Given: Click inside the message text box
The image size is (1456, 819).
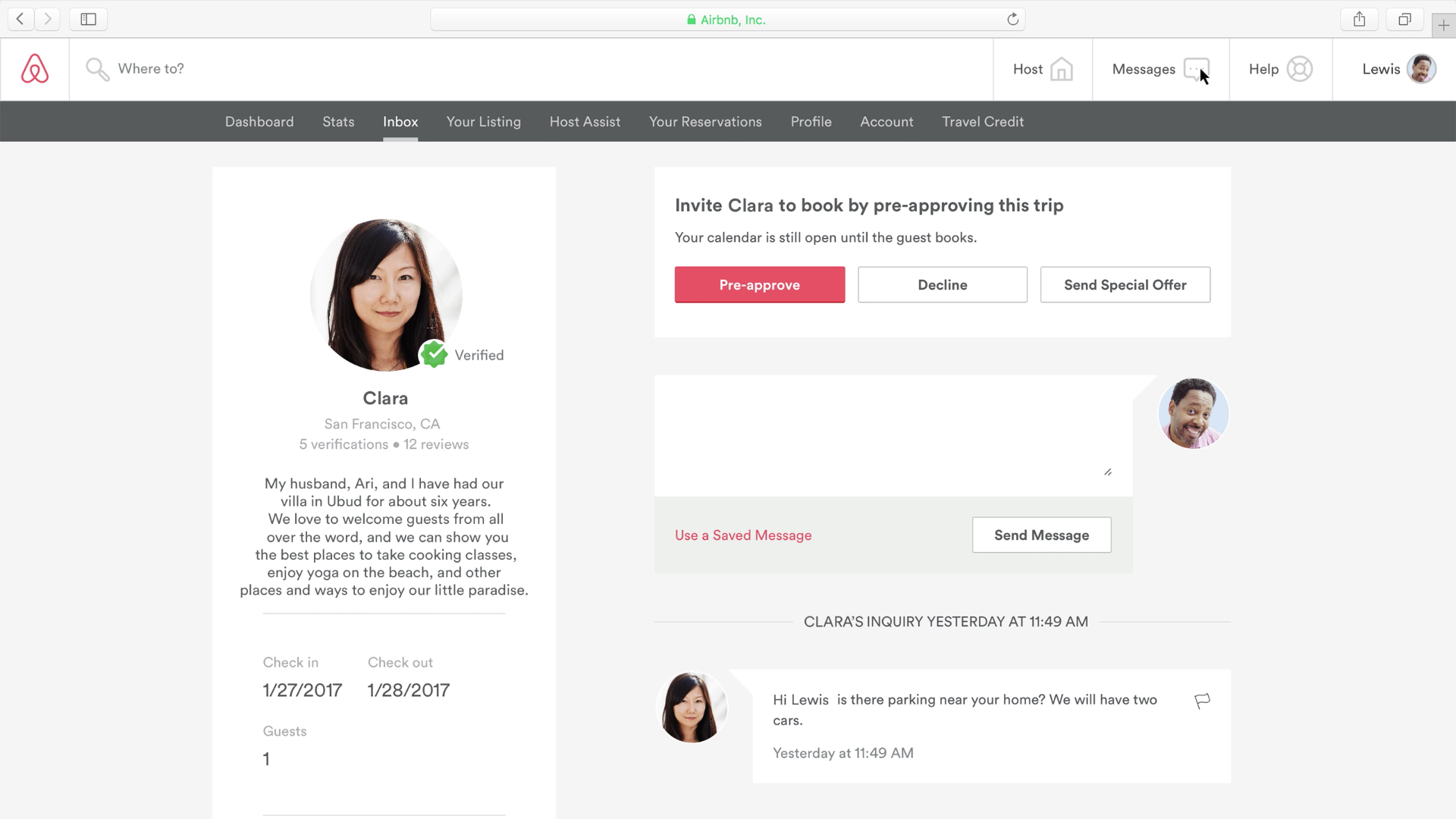Looking at the screenshot, I should tap(893, 435).
